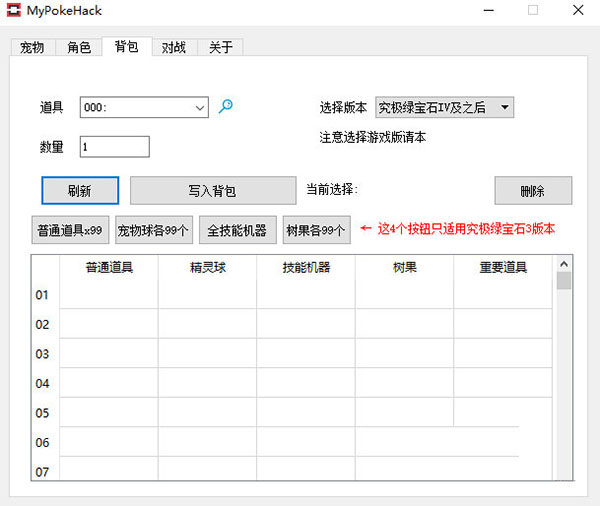Screen dimensions: 600x506
Task: Switch to the 角色 tab
Action: coord(79,47)
